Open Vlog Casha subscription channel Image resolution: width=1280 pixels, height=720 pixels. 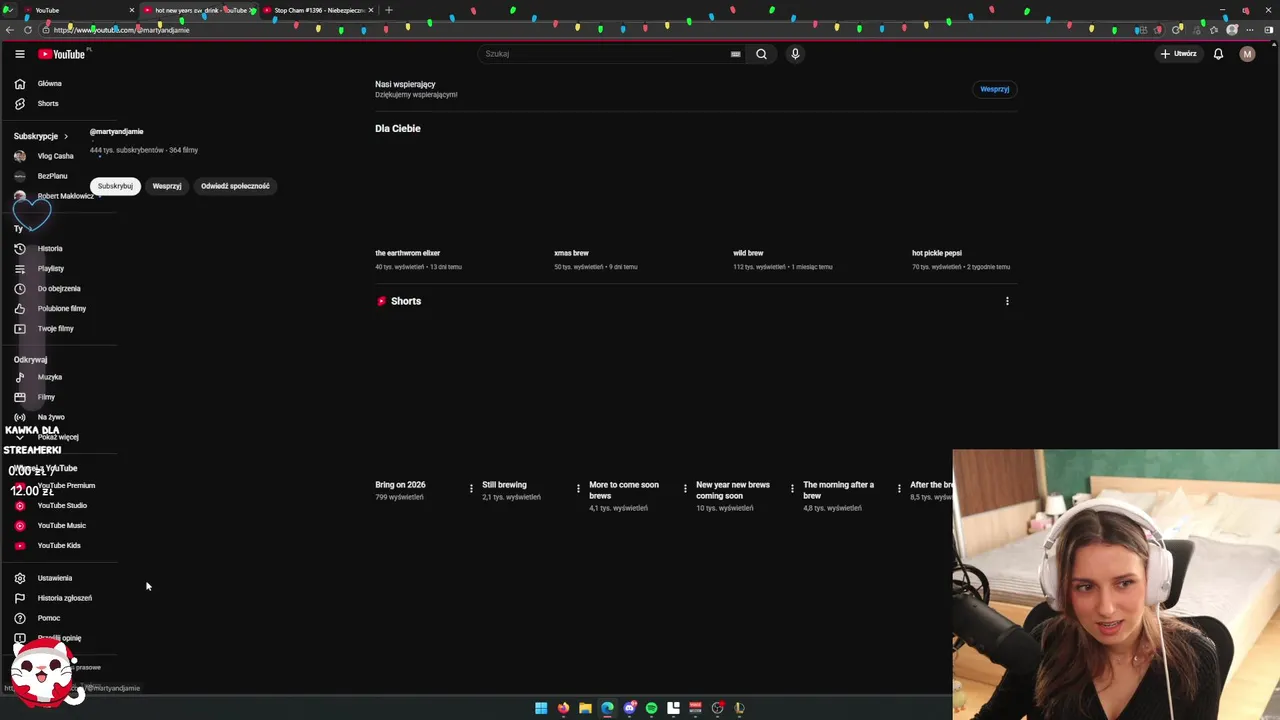tap(56, 156)
